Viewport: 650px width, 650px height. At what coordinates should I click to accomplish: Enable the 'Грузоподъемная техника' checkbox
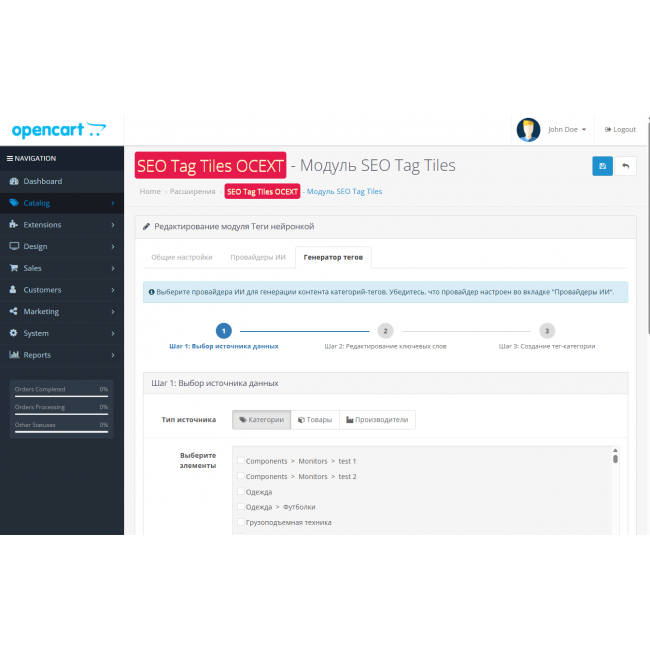click(x=241, y=522)
